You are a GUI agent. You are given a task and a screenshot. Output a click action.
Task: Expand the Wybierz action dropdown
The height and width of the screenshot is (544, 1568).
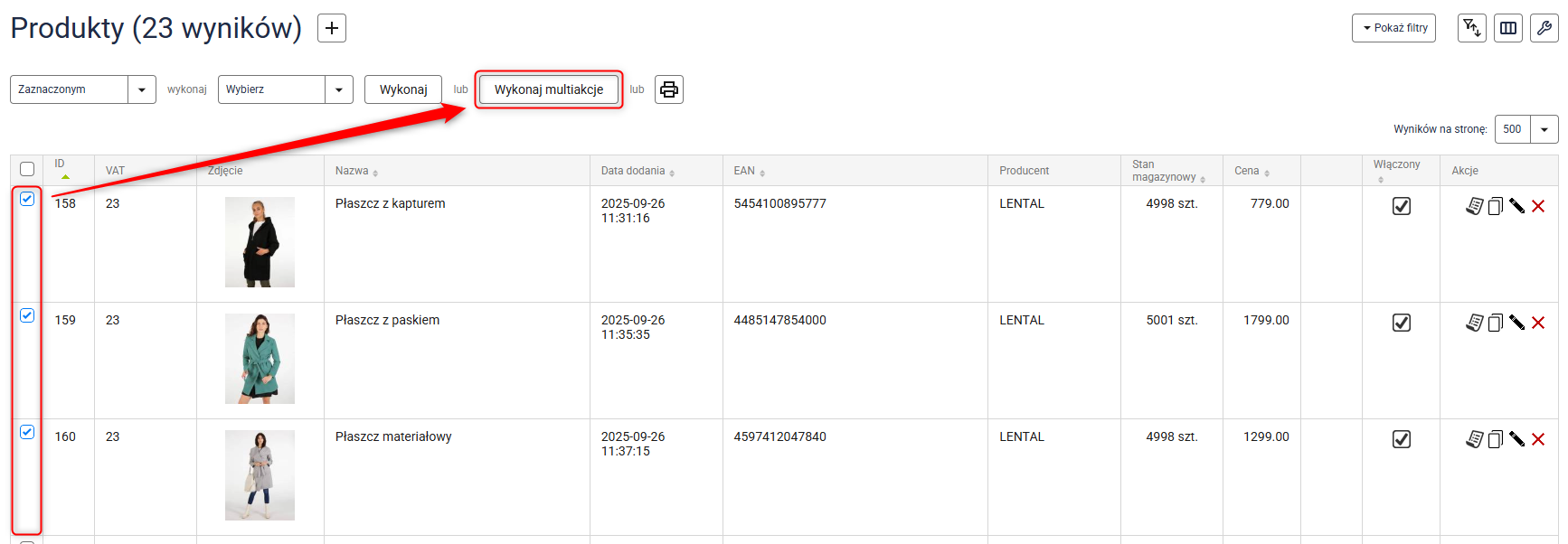coord(285,89)
